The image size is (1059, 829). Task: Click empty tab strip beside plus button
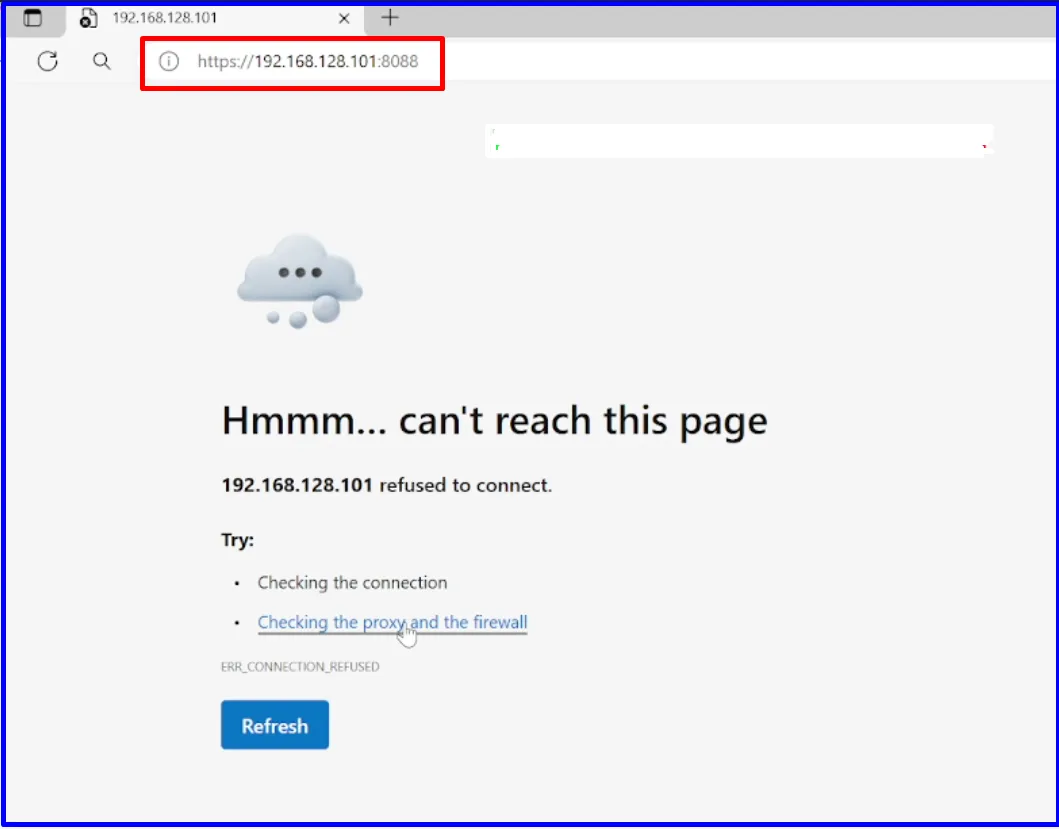(x=729, y=19)
